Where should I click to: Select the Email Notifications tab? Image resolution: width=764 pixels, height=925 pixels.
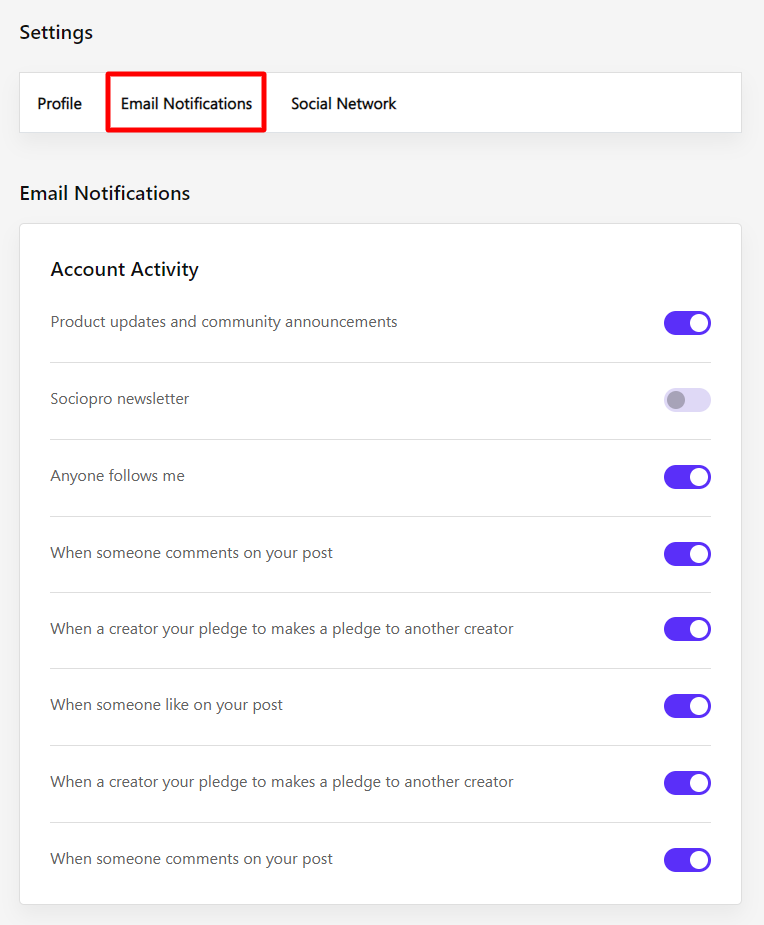186,103
